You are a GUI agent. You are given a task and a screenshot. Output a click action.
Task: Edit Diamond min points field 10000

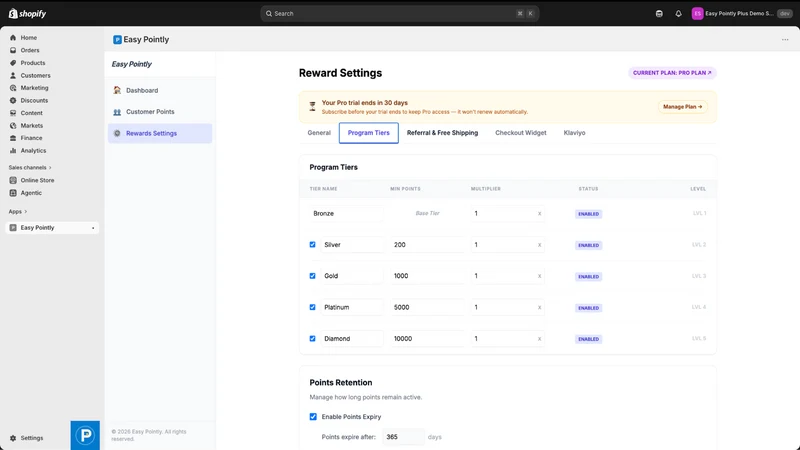[428, 339]
